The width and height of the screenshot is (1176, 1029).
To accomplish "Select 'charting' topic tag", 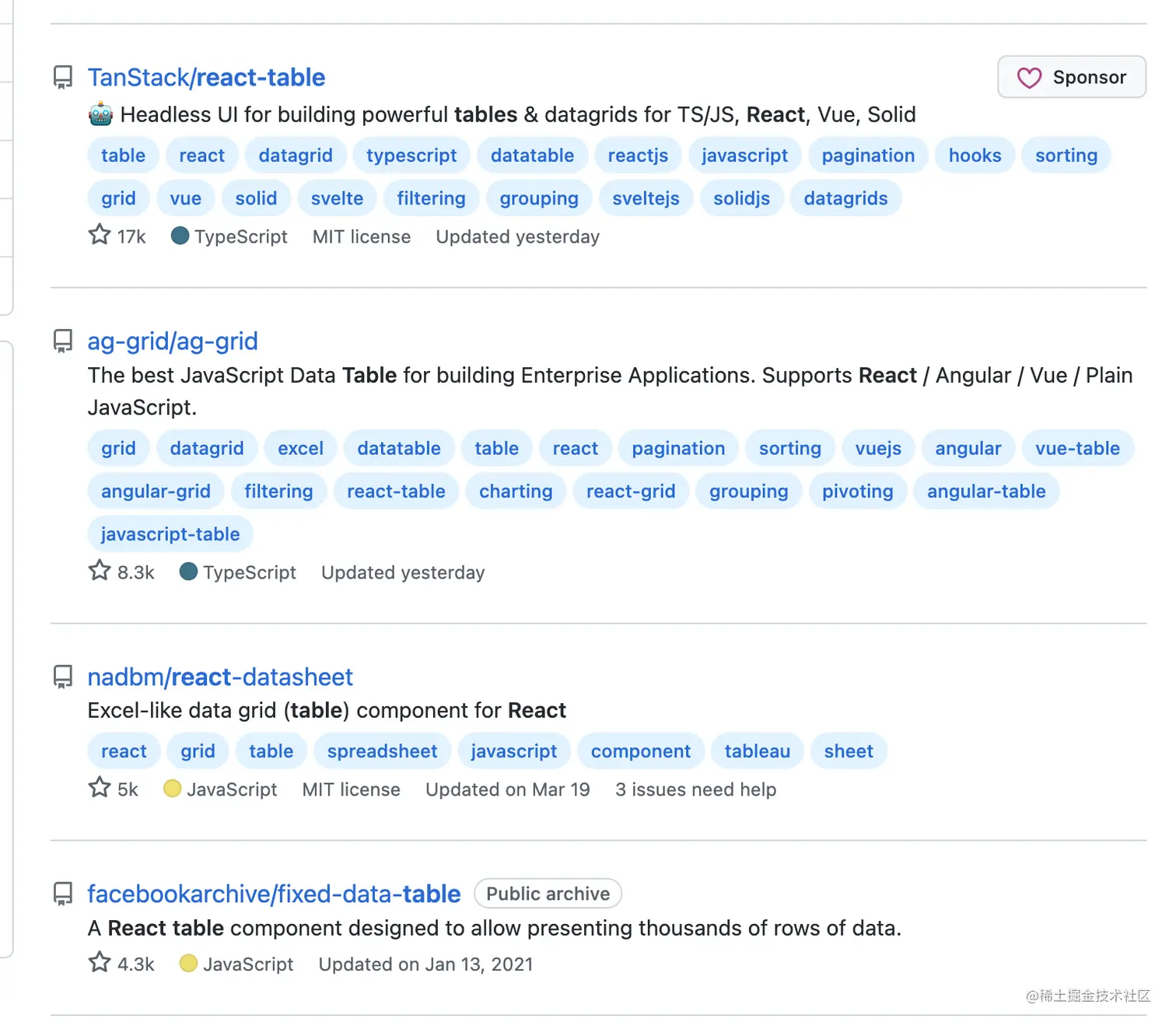I will (x=516, y=491).
